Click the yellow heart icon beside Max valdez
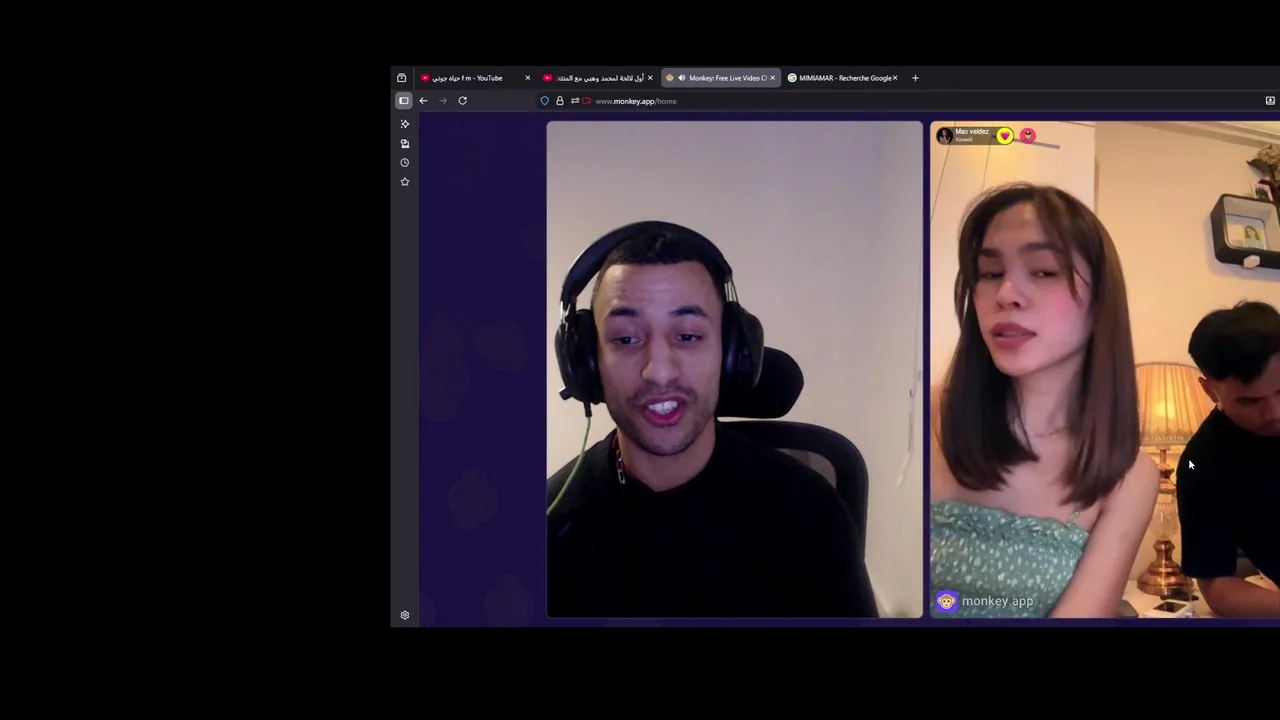Screen dimensions: 1280x720 [1004, 136]
